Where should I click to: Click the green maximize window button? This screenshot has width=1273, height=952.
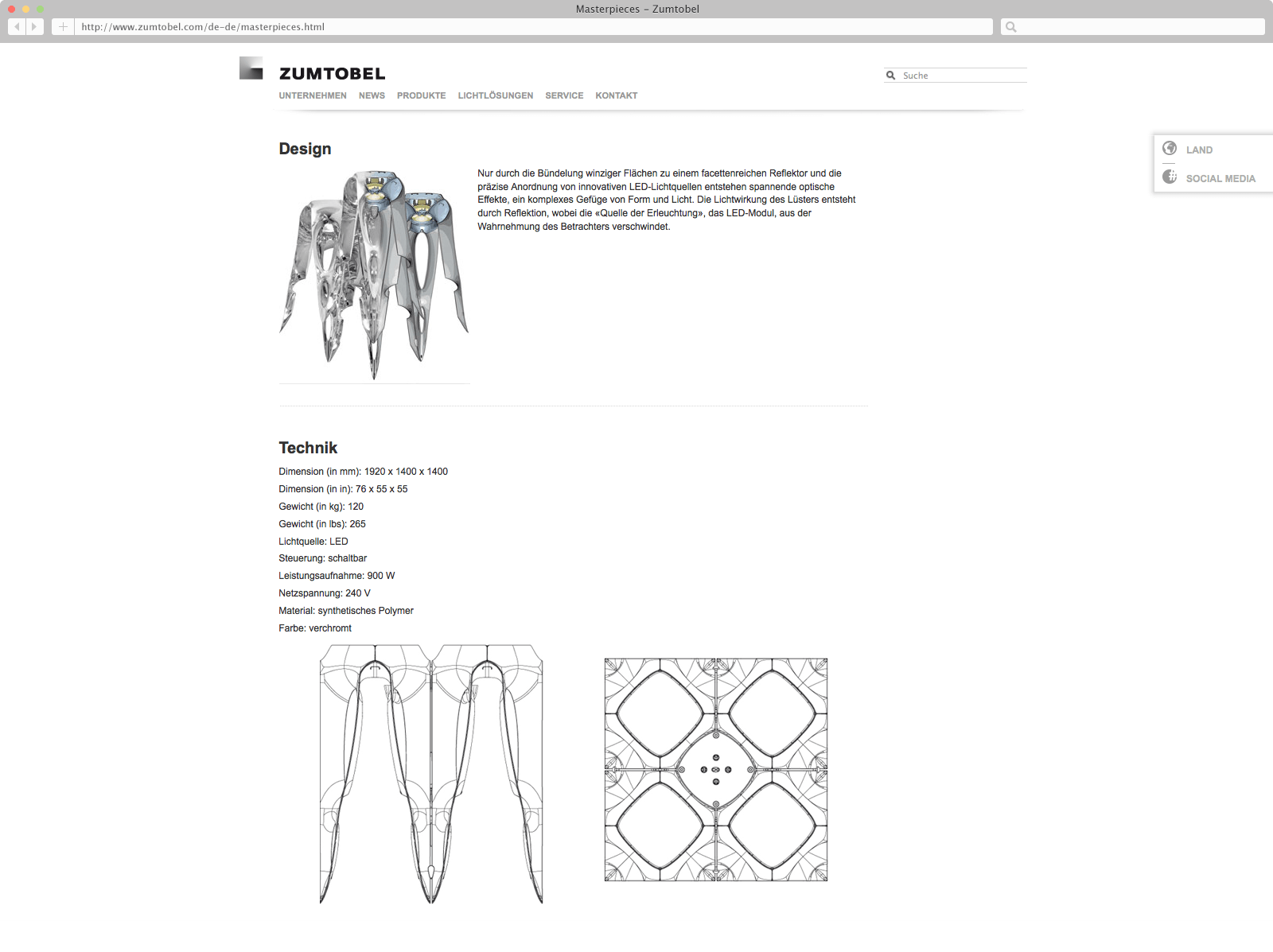(40, 9)
